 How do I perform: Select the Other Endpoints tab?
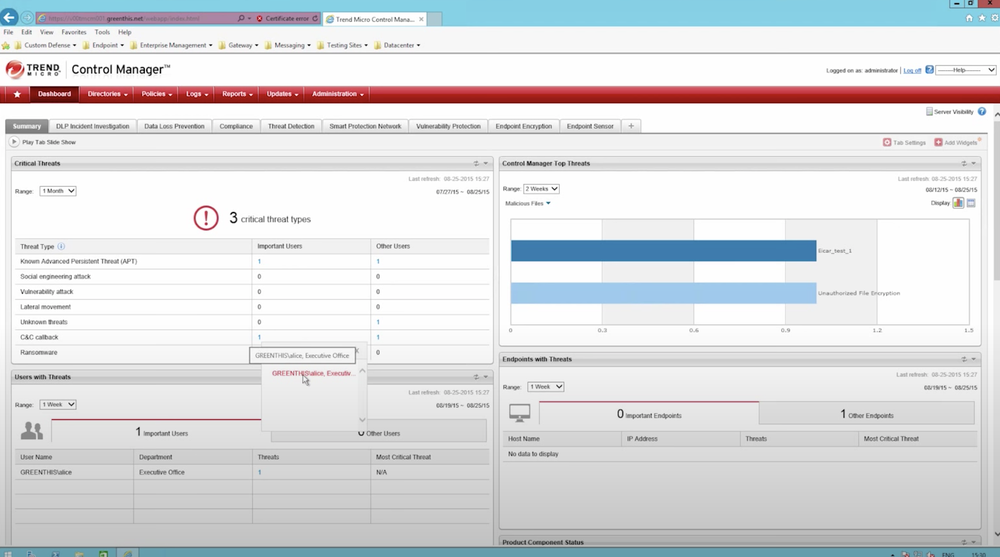[867, 414]
